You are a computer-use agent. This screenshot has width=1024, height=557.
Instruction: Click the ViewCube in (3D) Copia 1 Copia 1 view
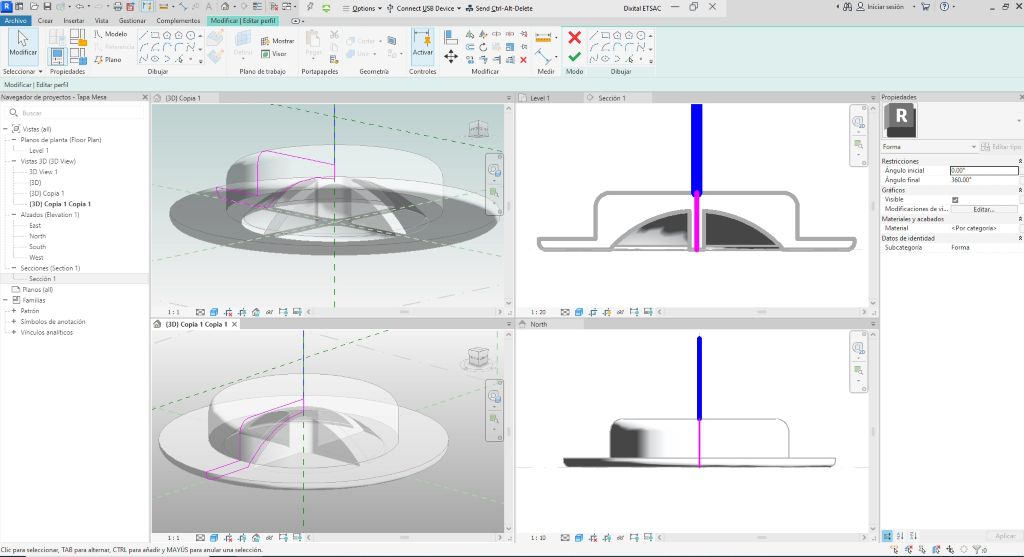479,357
